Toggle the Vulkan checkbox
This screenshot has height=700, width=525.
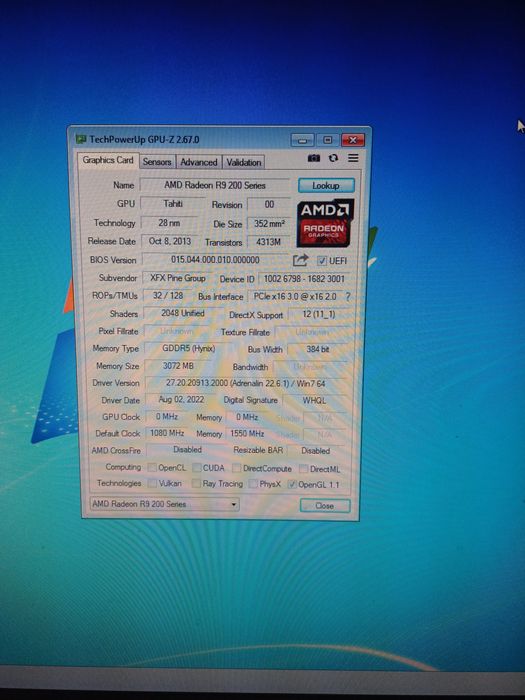tap(152, 483)
